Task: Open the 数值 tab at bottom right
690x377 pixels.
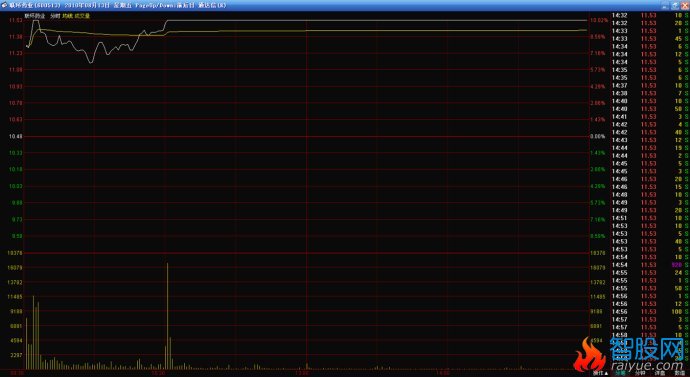Action: (x=679, y=373)
